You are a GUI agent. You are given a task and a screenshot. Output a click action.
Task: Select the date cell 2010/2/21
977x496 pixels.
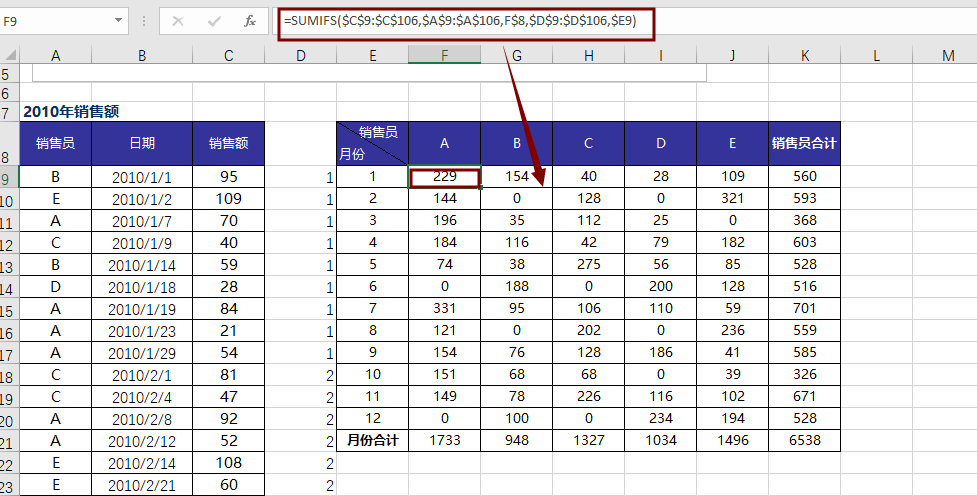(x=142, y=485)
